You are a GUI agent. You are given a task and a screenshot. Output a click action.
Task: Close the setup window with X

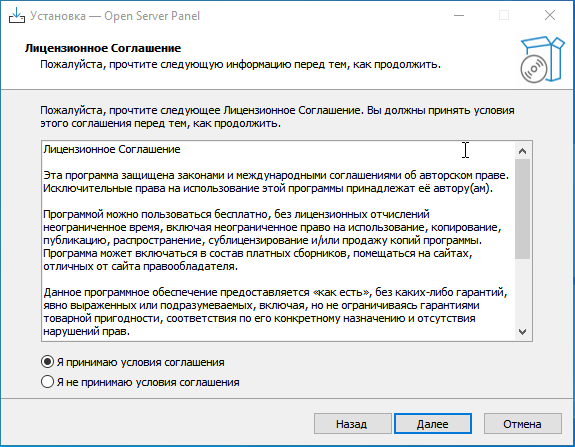550,15
